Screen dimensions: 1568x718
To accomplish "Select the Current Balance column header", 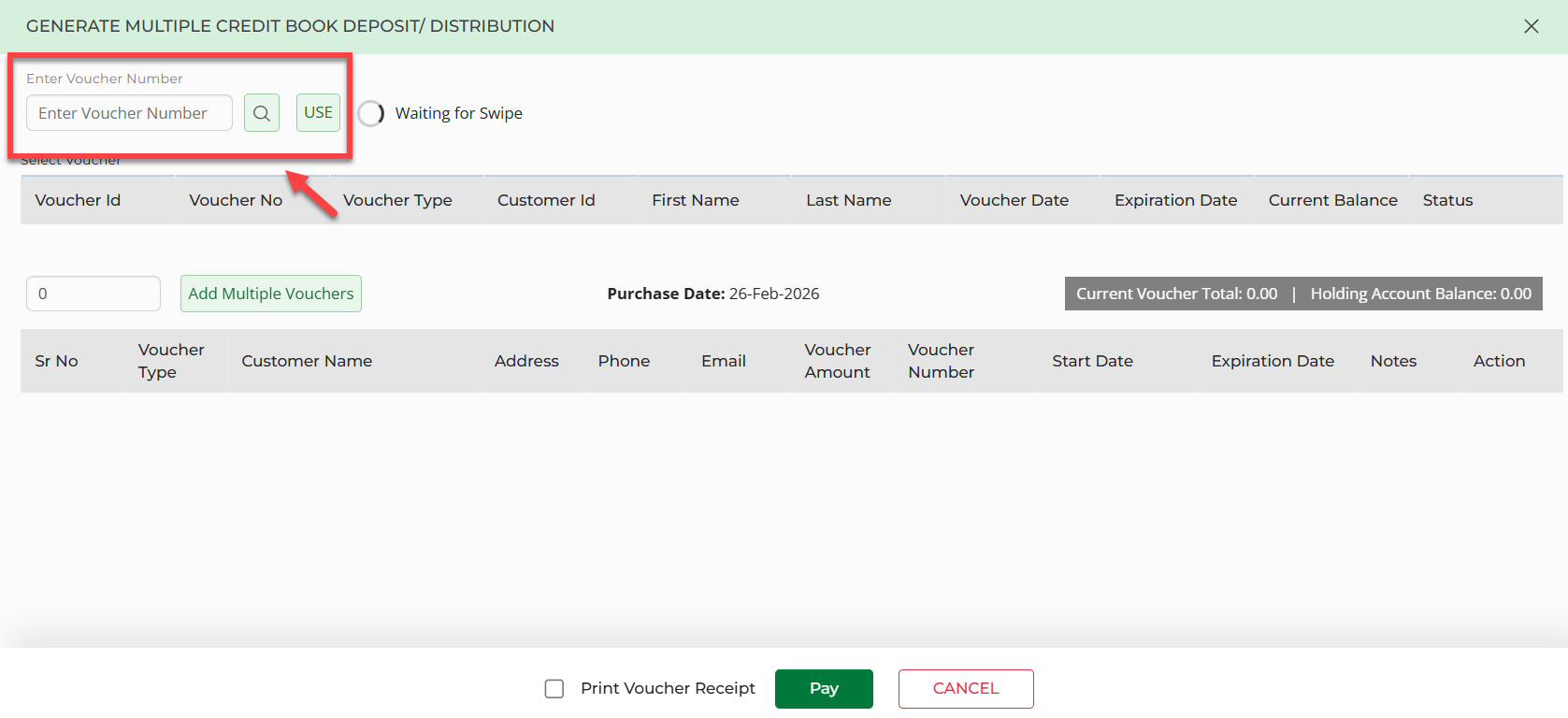I will coord(1332,200).
